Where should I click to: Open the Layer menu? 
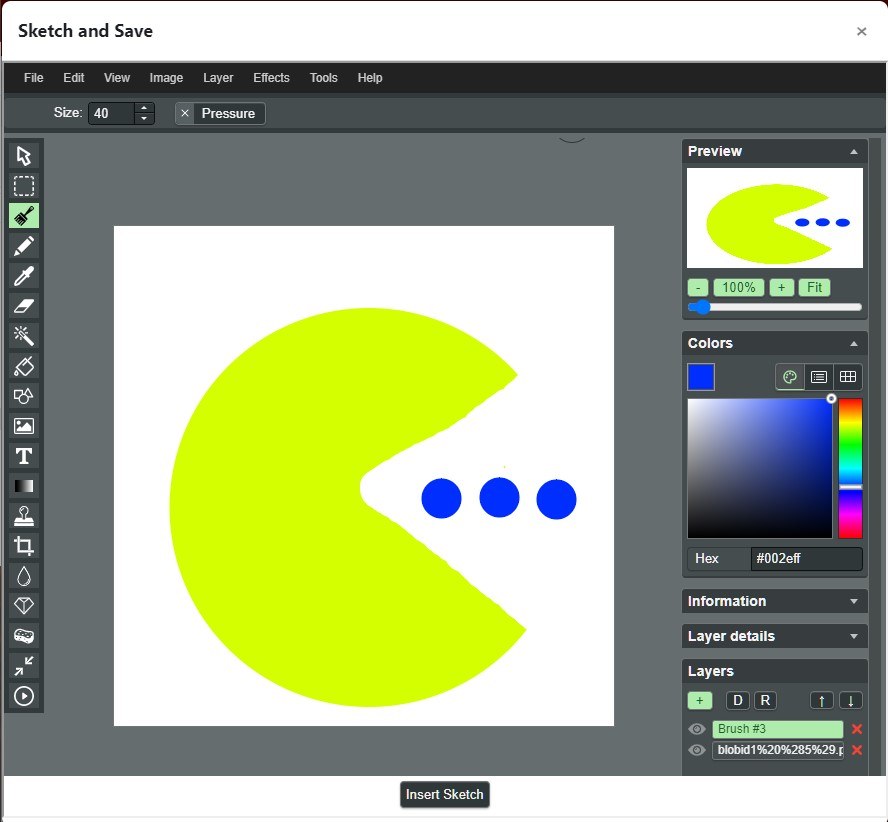pos(218,78)
